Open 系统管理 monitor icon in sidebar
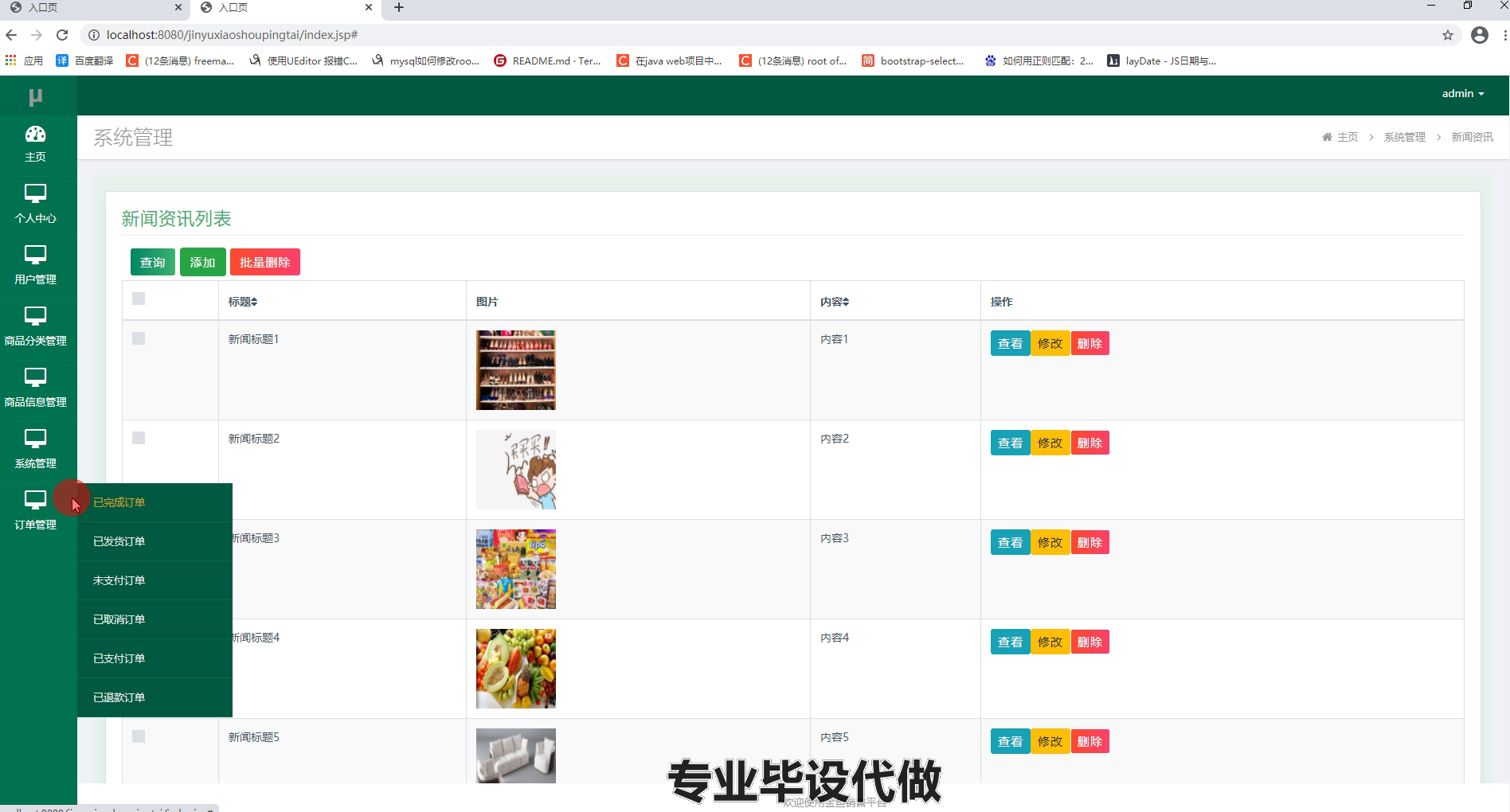 [x=35, y=439]
